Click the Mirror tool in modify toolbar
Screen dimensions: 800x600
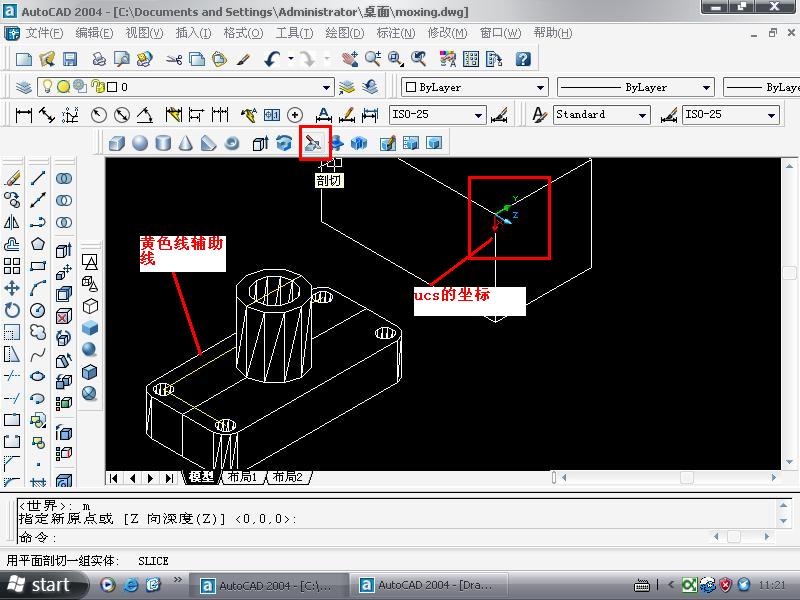12,222
